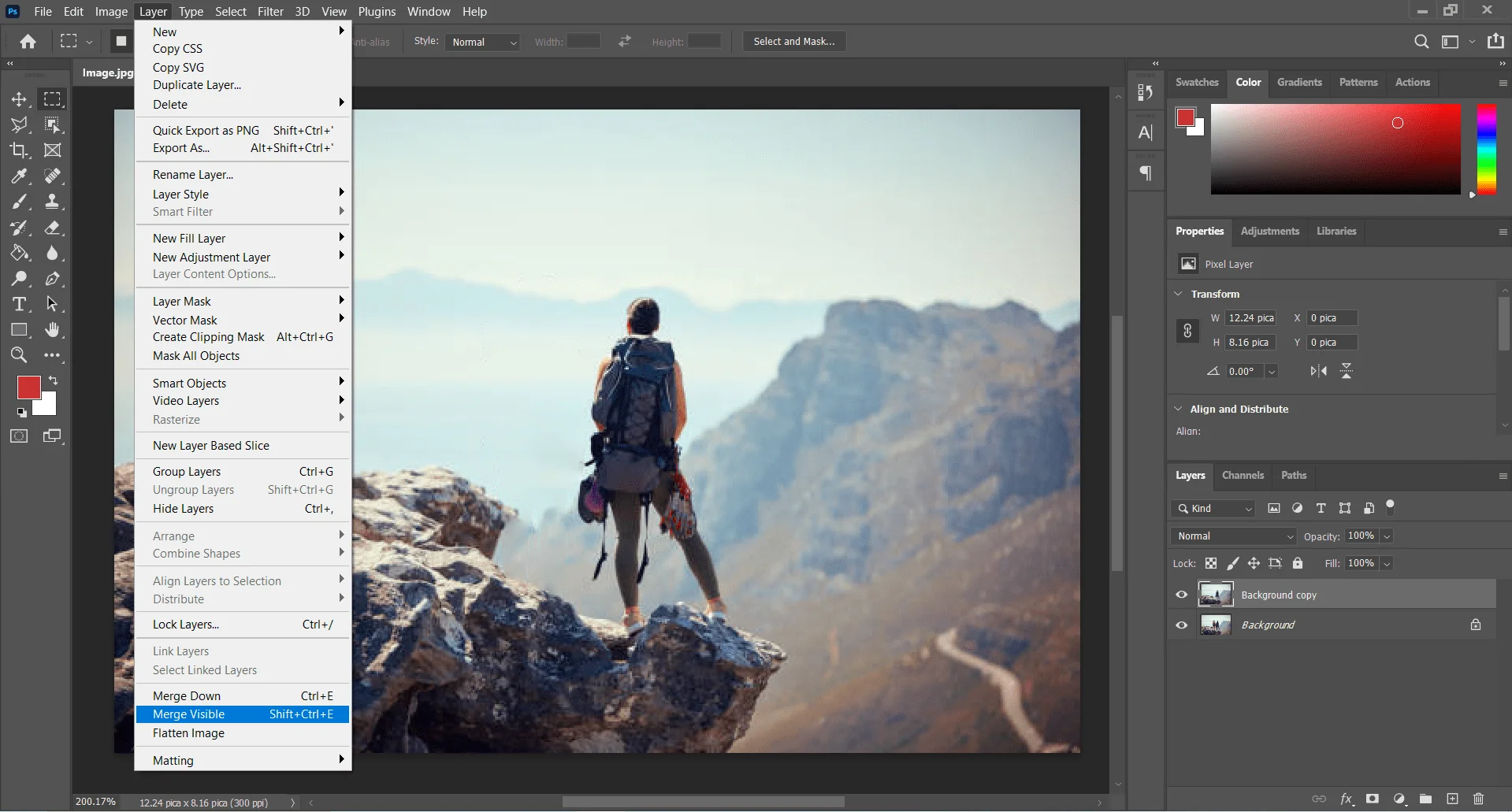Image resolution: width=1512 pixels, height=812 pixels.
Task: Add a layer mask from Layers panel footer
Action: point(1373,799)
